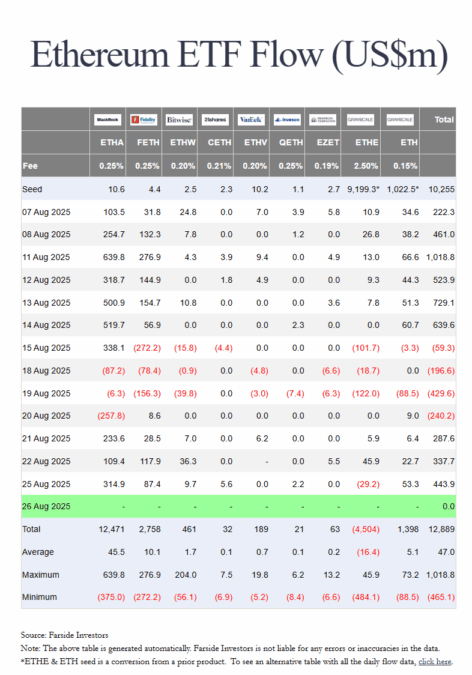The width and height of the screenshot is (472, 675).
Task: Select the QETH column header
Action: (291, 142)
